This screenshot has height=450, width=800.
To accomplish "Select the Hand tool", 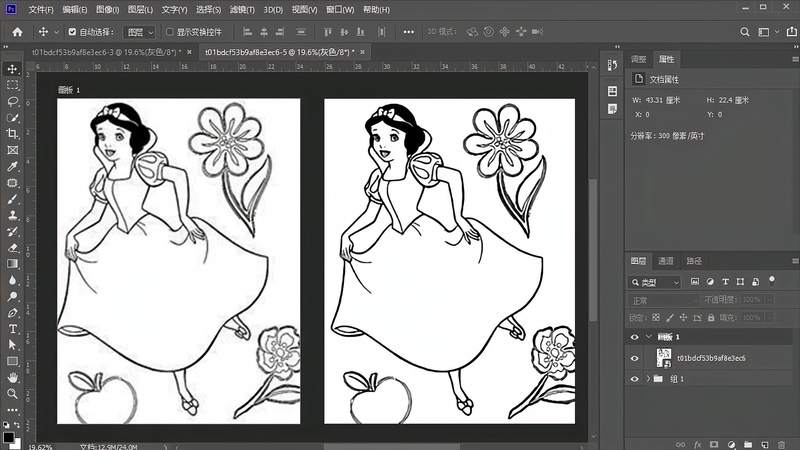I will (13, 377).
